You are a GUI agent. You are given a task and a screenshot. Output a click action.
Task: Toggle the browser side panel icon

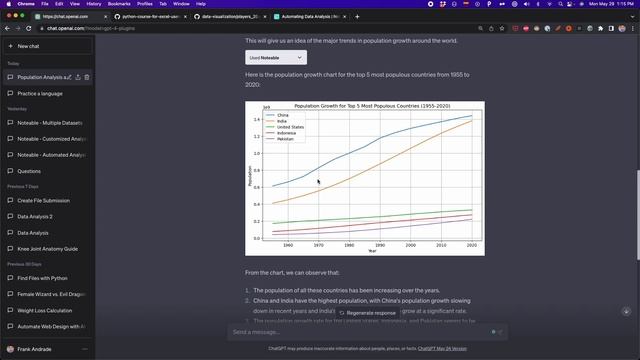tap(611, 29)
